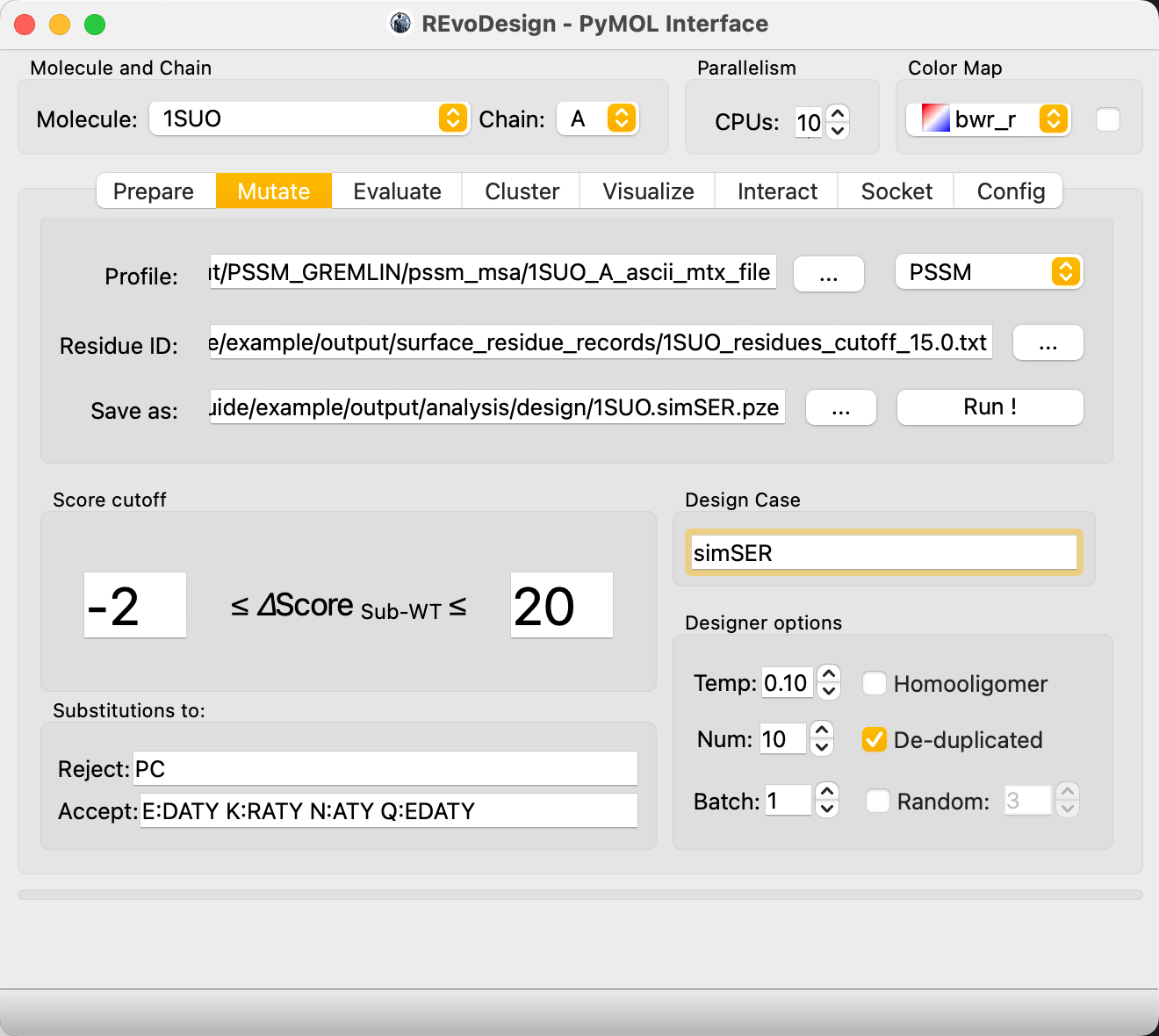The image size is (1159, 1036).
Task: Open the Config tab
Action: [x=1010, y=191]
